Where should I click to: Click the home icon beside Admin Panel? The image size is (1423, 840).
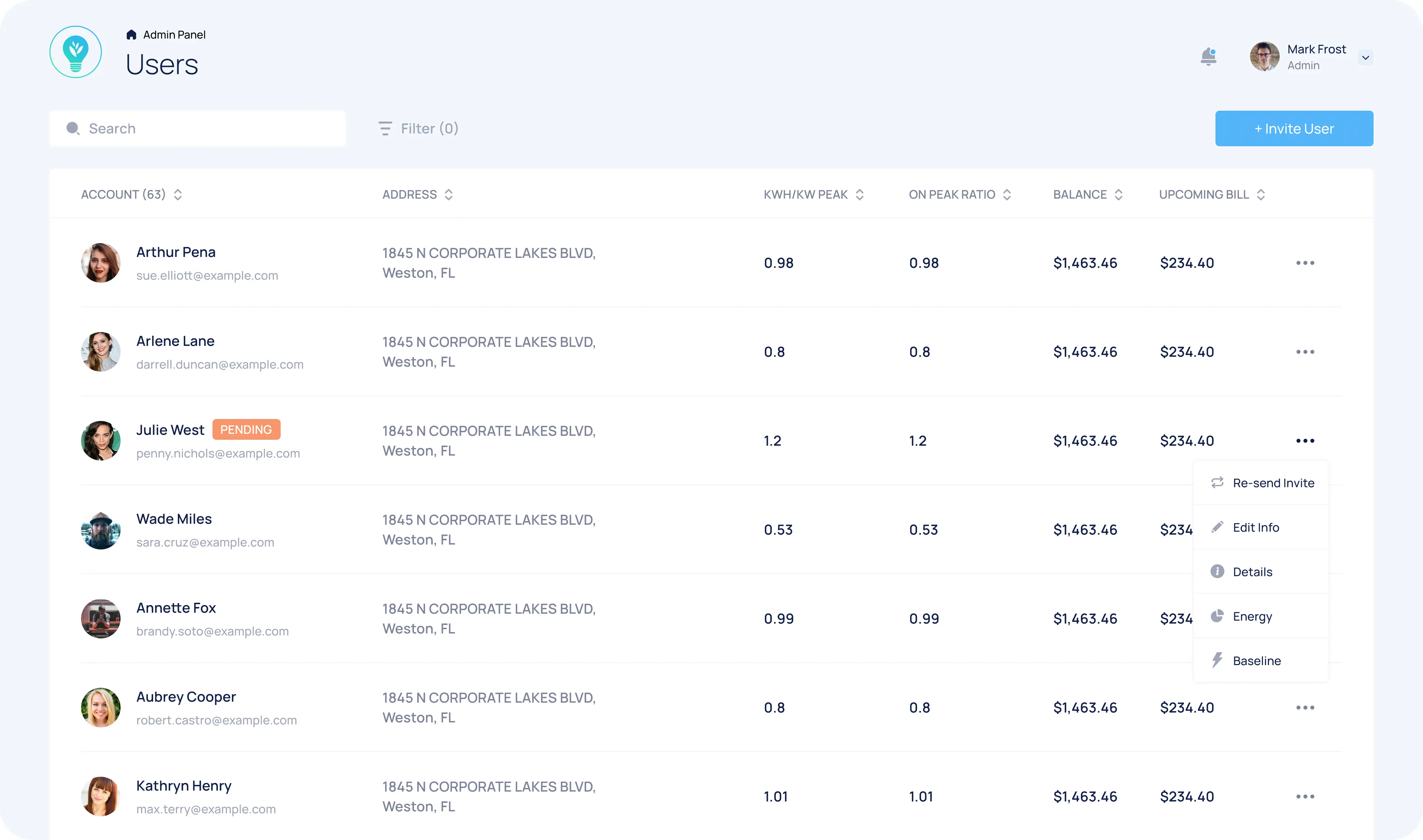click(x=131, y=35)
